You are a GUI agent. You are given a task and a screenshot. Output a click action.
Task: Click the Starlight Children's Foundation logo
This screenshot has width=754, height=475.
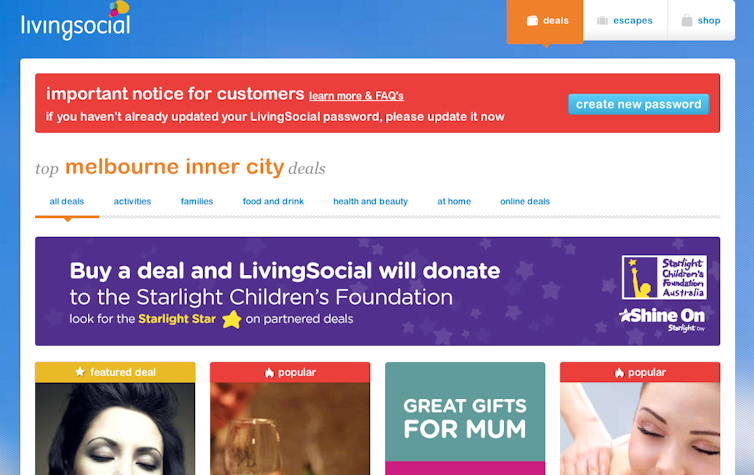coord(664,277)
